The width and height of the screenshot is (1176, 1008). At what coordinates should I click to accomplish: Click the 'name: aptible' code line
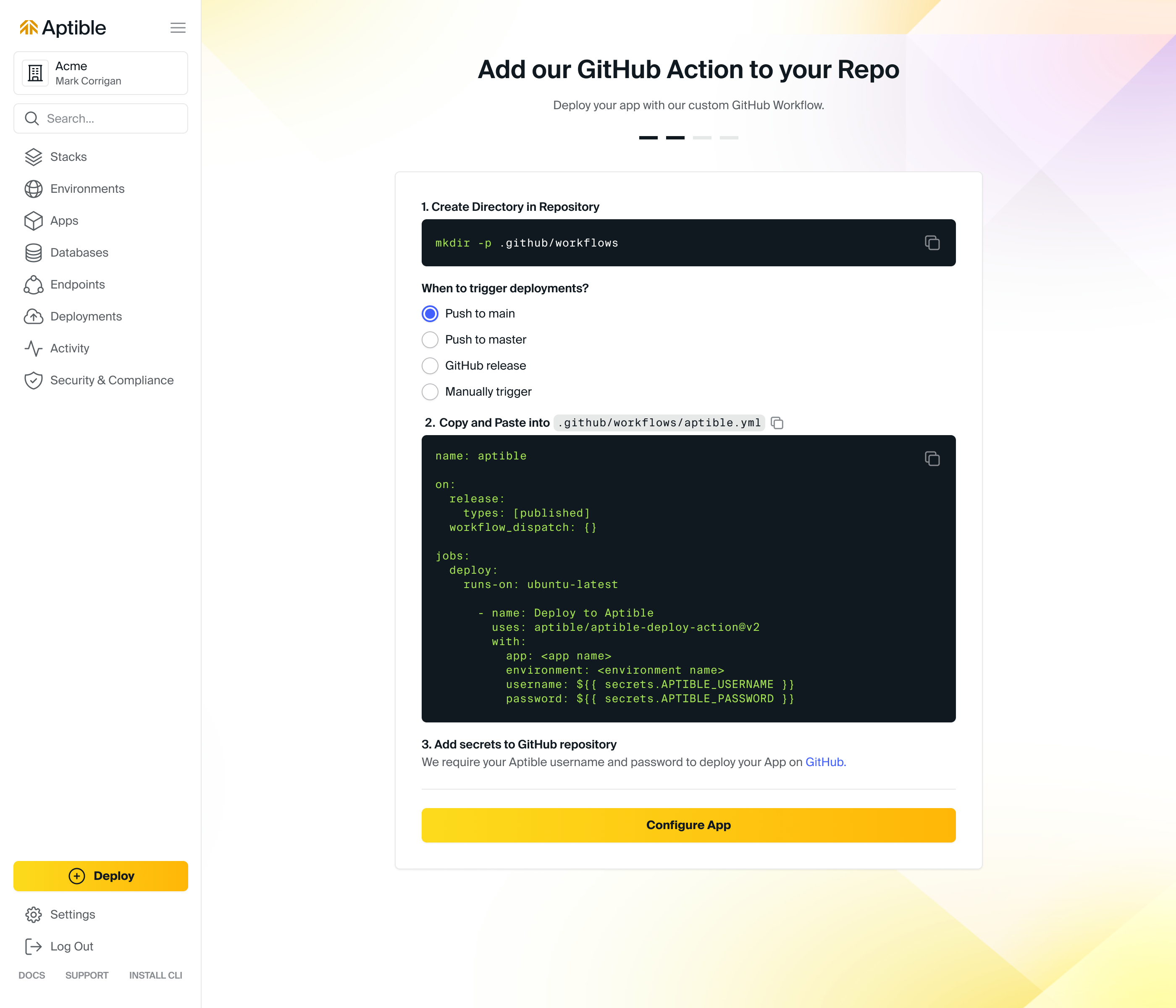click(x=481, y=456)
